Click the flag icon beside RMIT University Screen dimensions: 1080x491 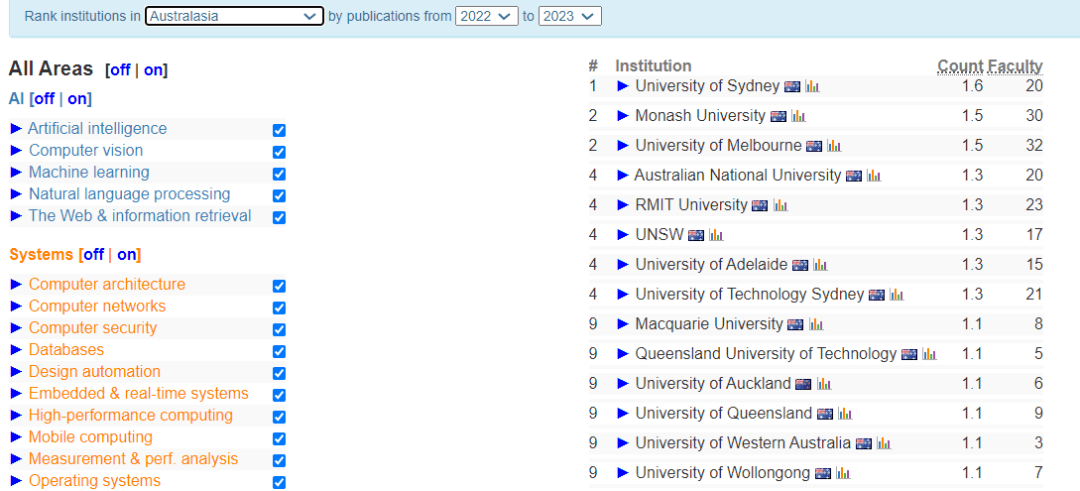(x=760, y=205)
